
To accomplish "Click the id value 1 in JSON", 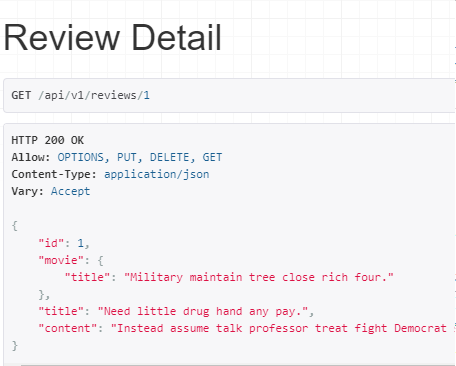I will coord(81,243).
